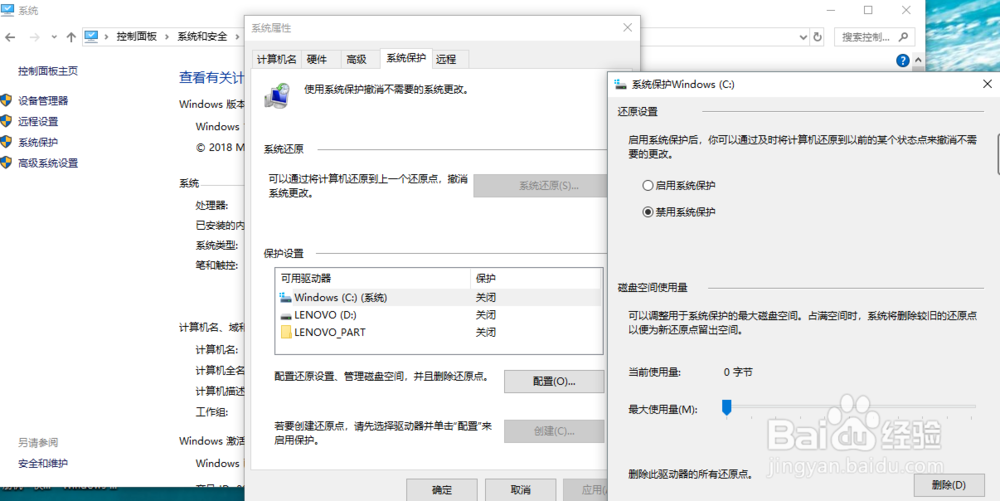Open 高级系统设置 link in sidebar
This screenshot has width=1000, height=501.
coord(48,163)
